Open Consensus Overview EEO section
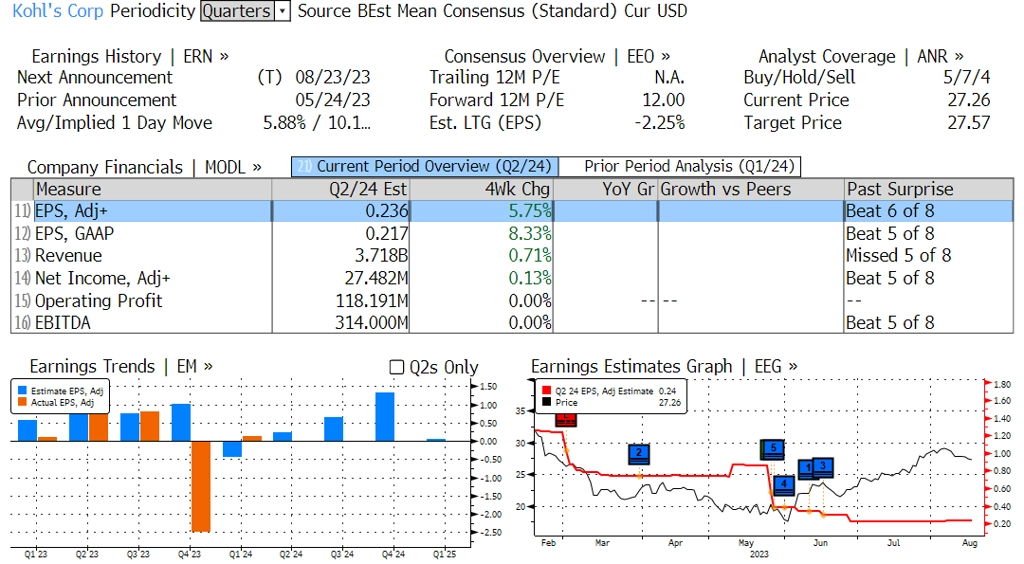Viewport: 1024px width, 564px height. point(557,56)
